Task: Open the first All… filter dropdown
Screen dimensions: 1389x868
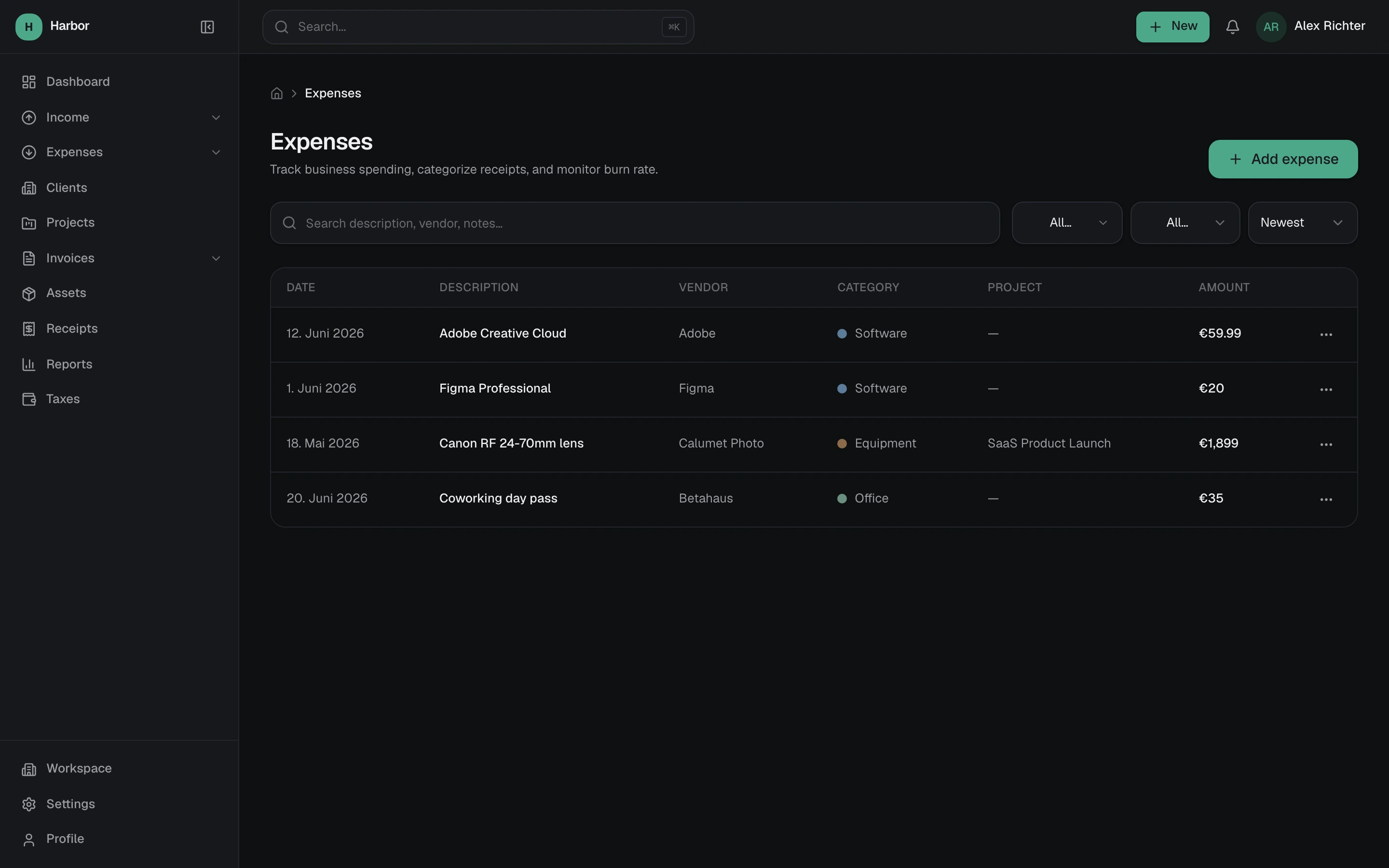Action: tap(1066, 223)
